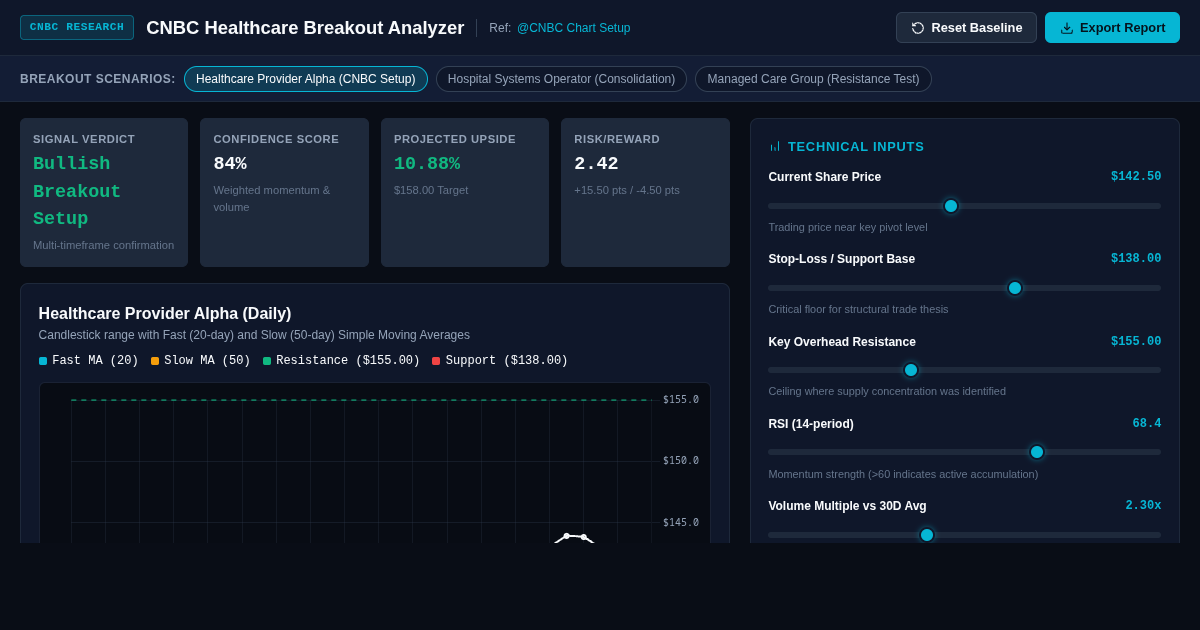Select Healthcare Provider Alpha (CNBC Setup) scenario

(x=306, y=79)
